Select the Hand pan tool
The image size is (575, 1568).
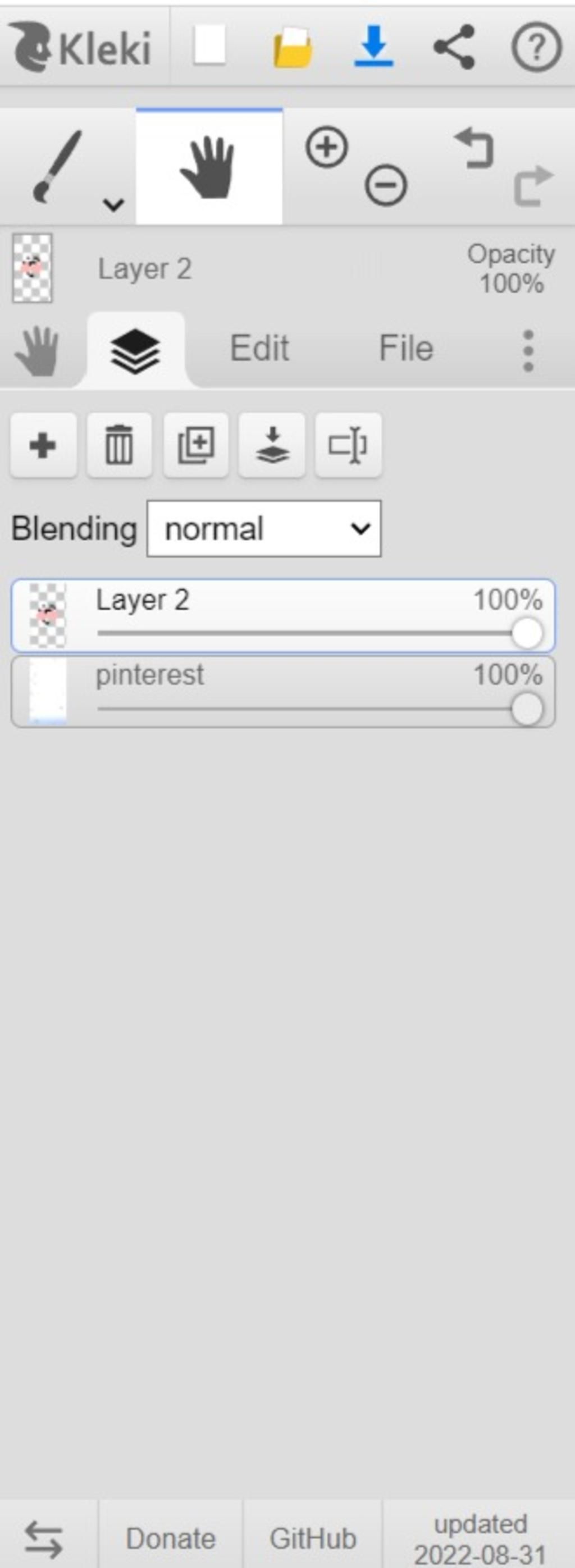click(208, 167)
